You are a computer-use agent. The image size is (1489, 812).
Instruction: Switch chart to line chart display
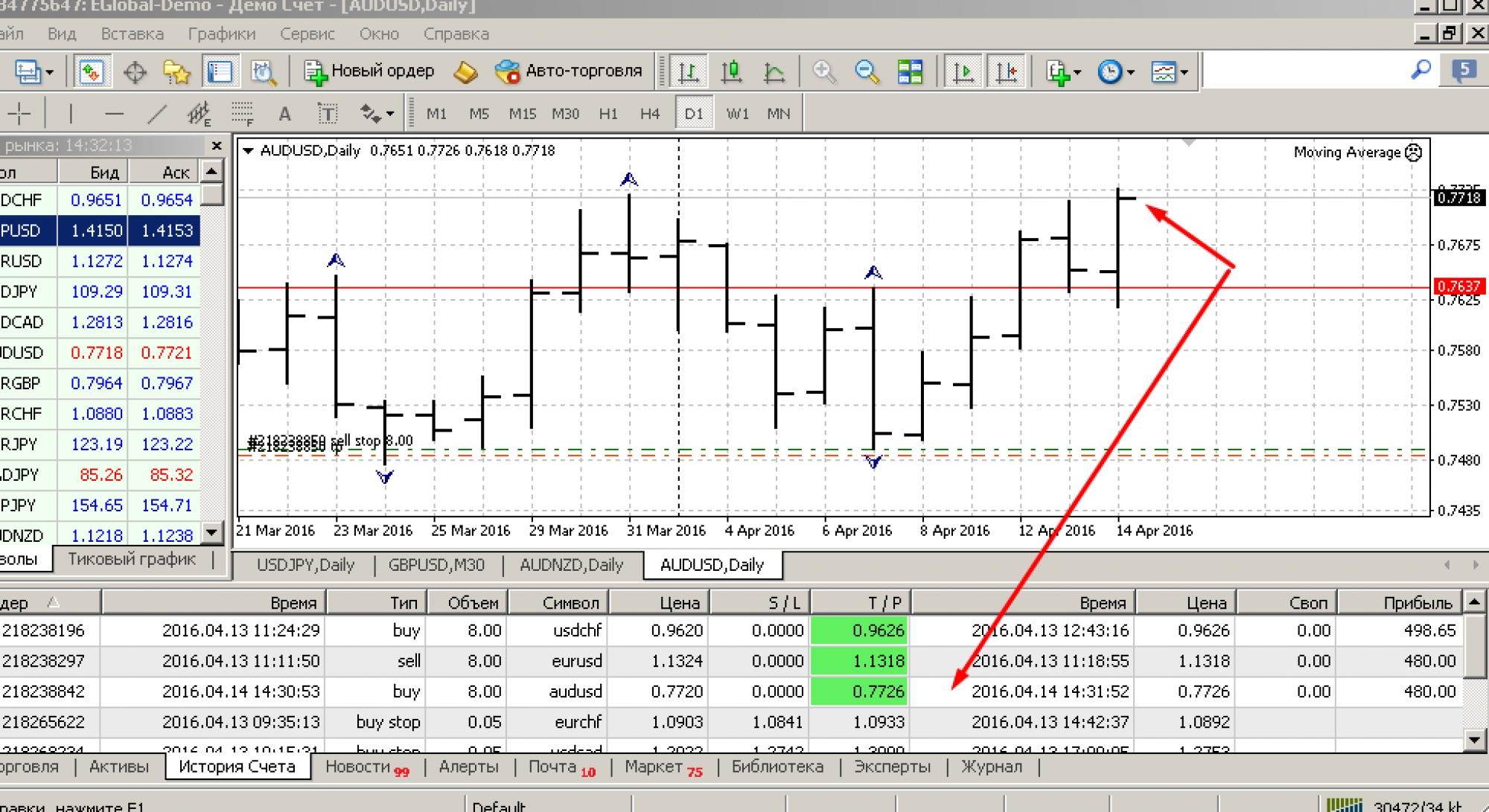point(774,72)
